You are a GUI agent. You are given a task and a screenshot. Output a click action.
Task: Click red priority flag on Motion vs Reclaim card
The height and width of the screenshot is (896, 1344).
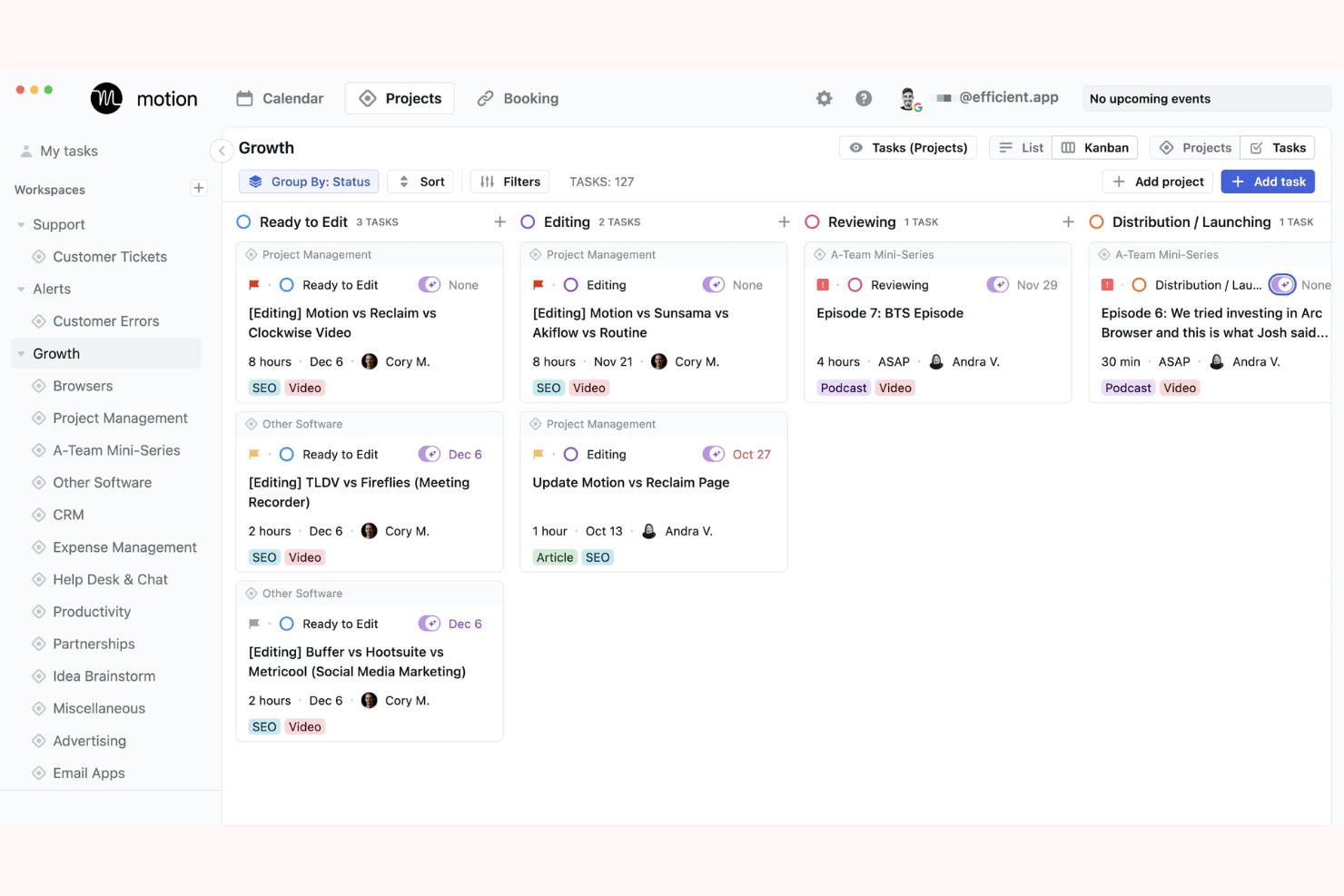[254, 285]
